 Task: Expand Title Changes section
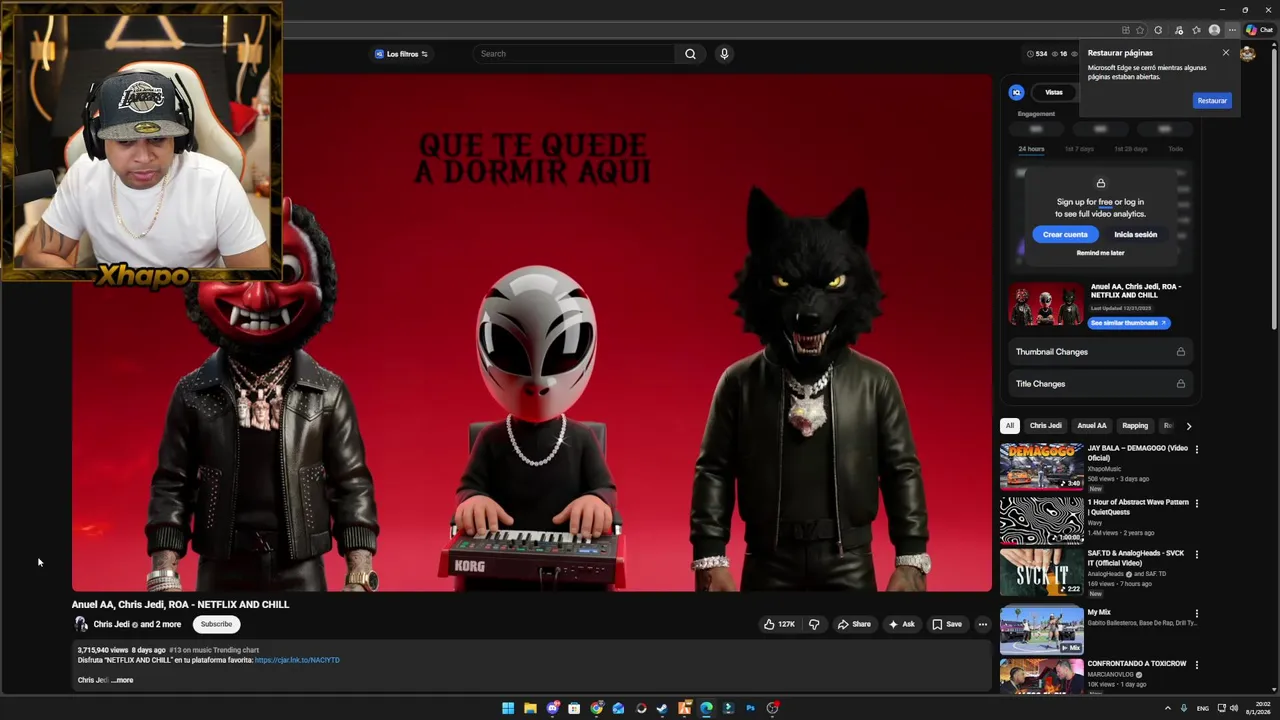tap(1100, 384)
